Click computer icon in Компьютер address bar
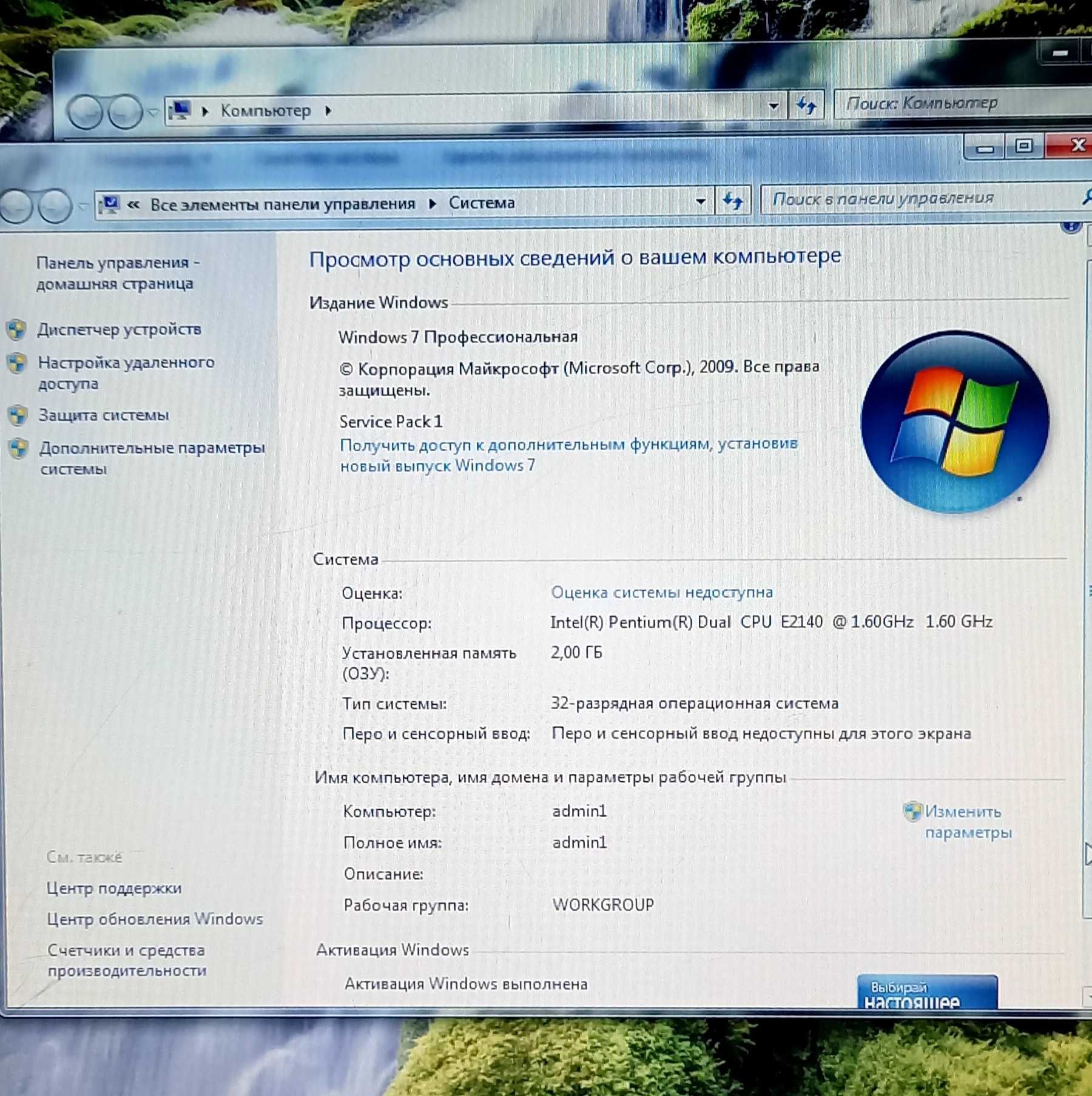Viewport: 1092px width, 1096px height. pyautogui.click(x=180, y=110)
